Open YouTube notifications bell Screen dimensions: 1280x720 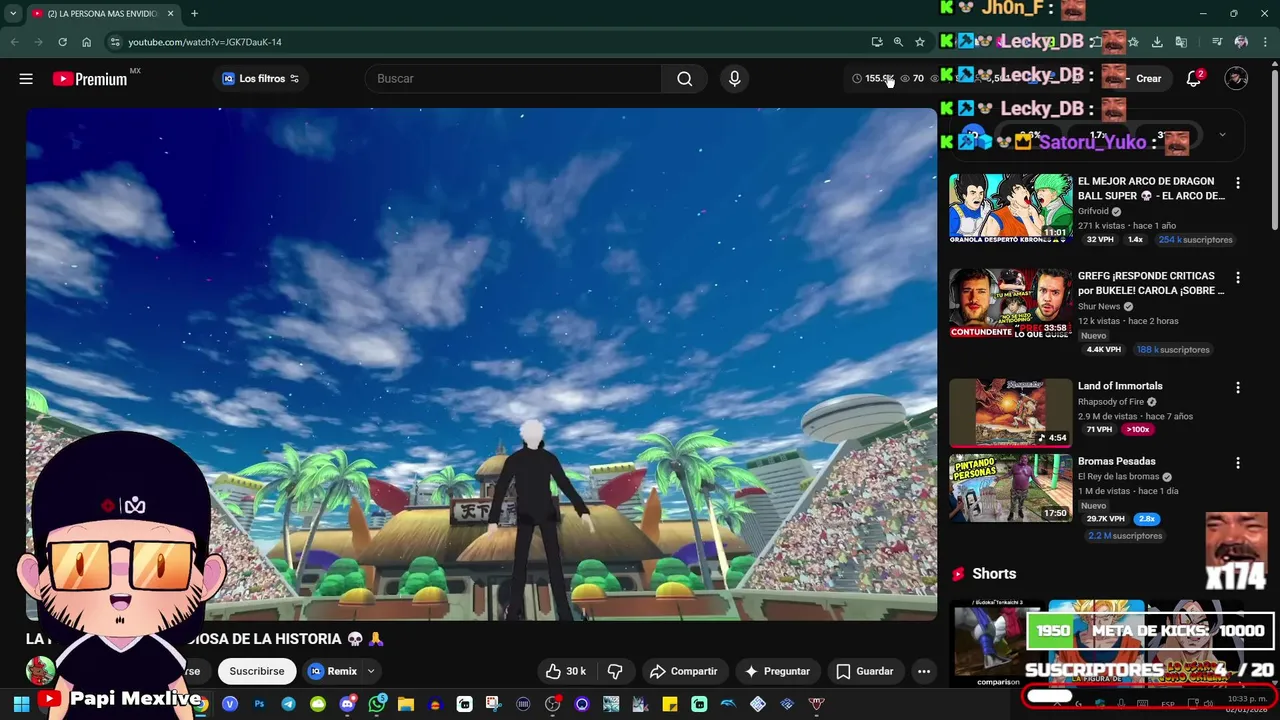point(1193,79)
